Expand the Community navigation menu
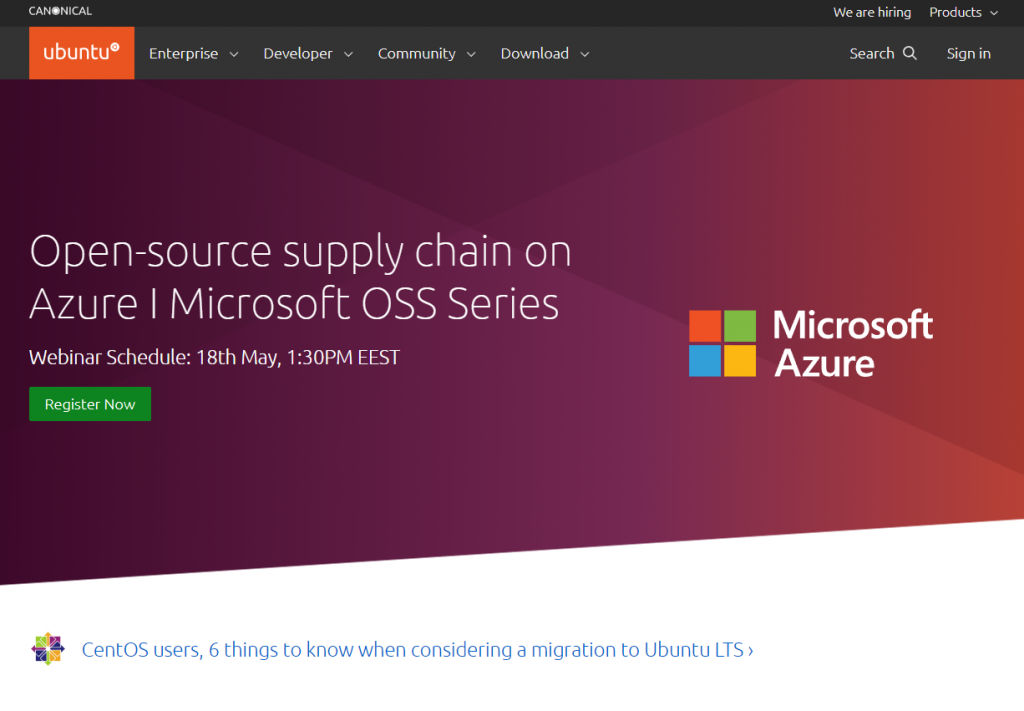This screenshot has height=711, width=1024. [427, 53]
